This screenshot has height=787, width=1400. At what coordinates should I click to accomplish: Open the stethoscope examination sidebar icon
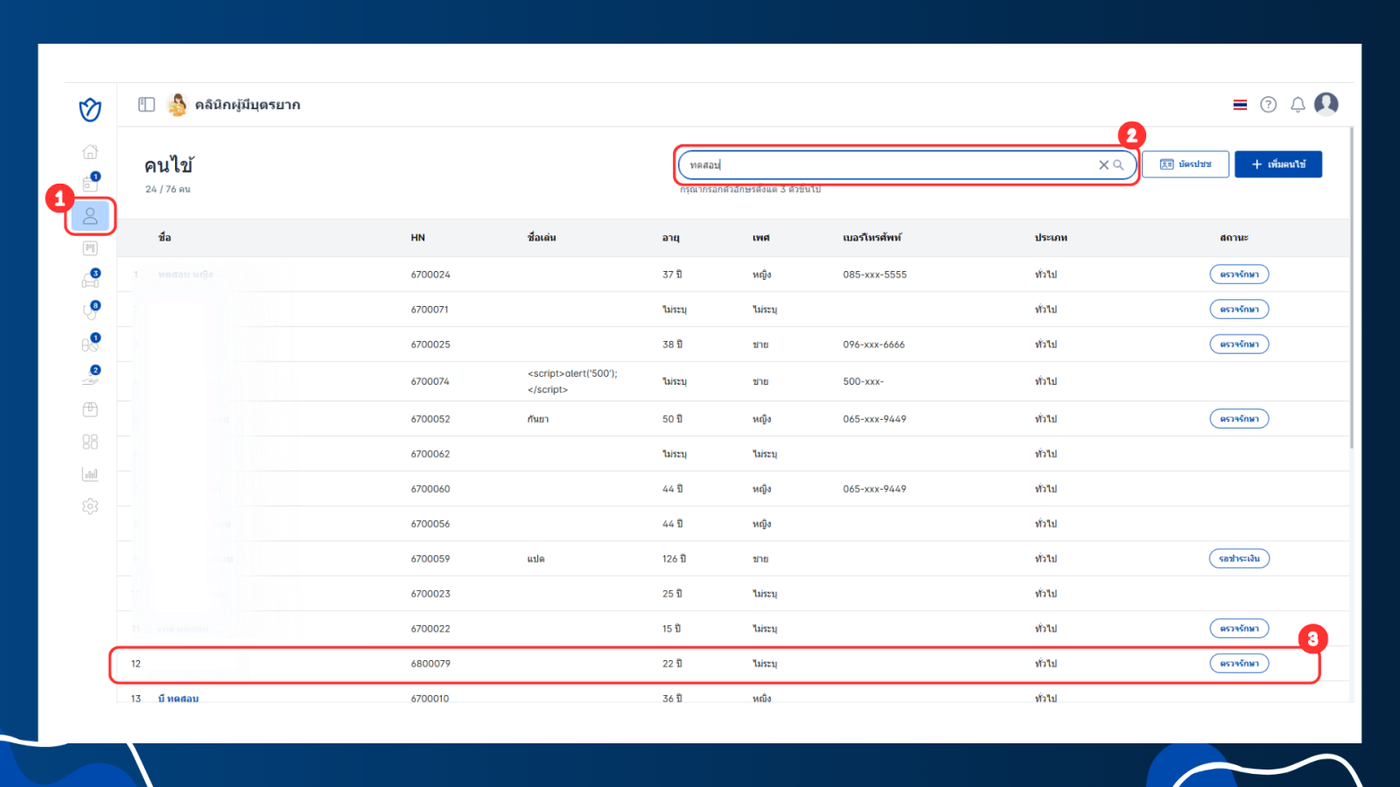(x=90, y=312)
